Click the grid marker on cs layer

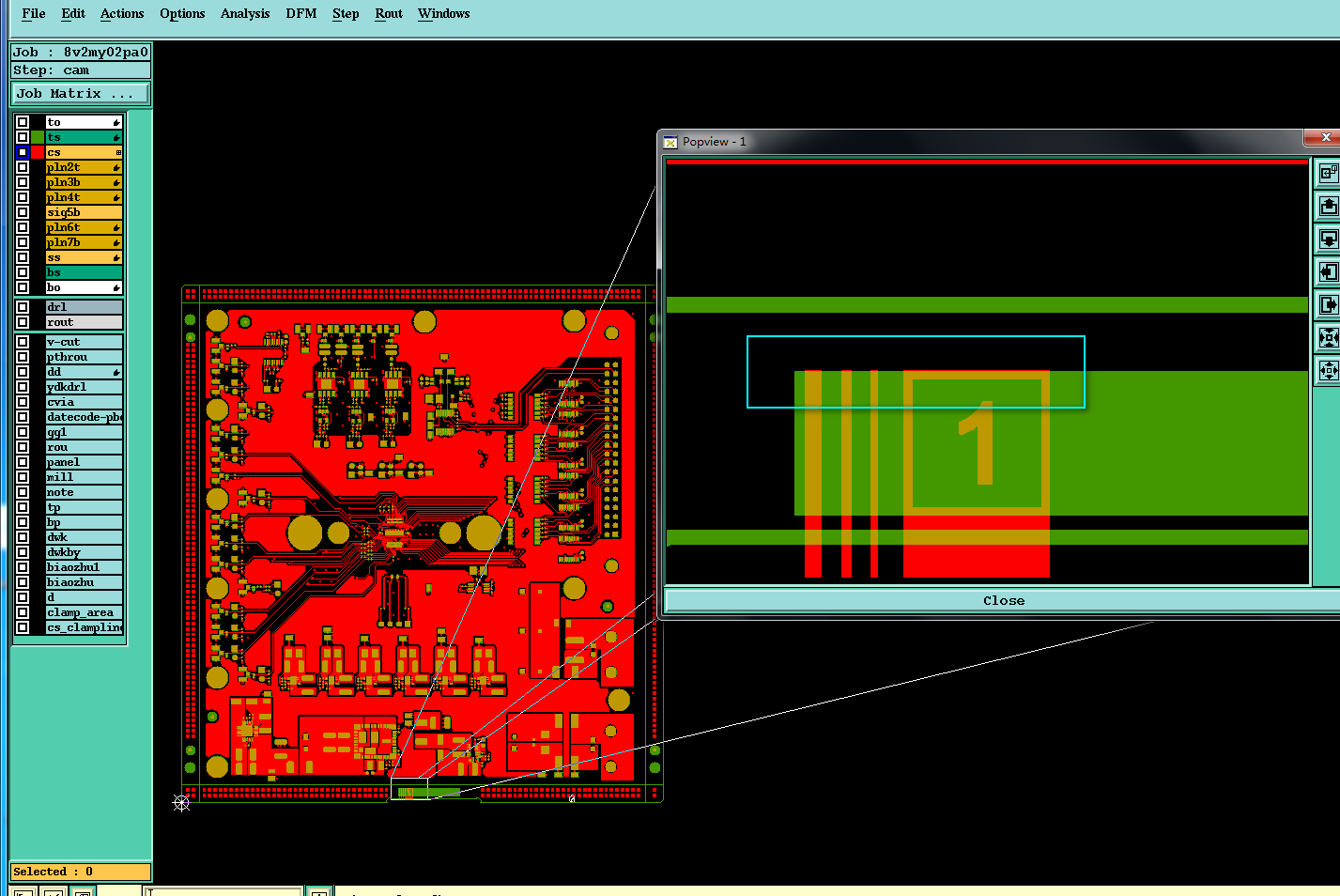pos(118,152)
